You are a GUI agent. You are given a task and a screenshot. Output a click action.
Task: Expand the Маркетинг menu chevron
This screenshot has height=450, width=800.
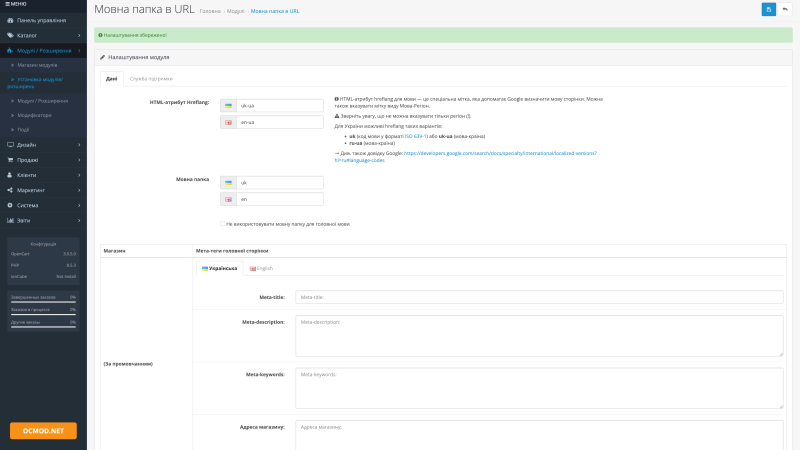point(79,190)
